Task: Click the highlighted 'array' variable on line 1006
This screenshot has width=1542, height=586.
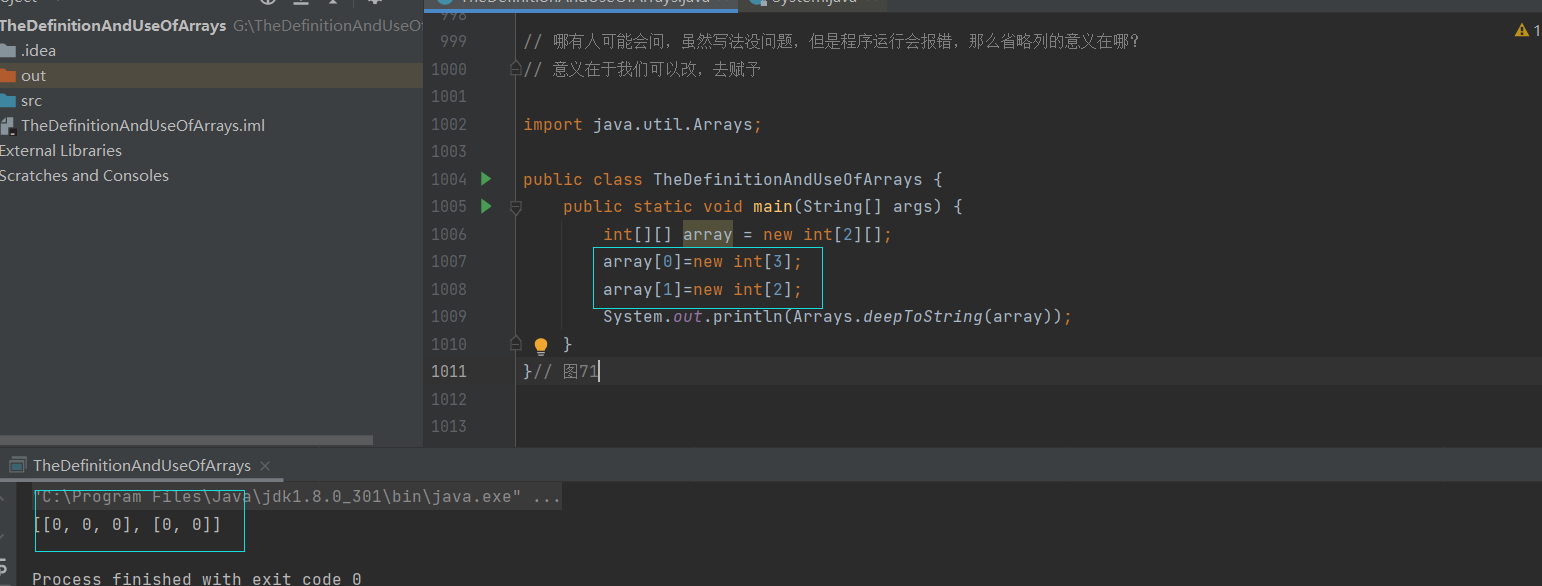Action: [708, 234]
